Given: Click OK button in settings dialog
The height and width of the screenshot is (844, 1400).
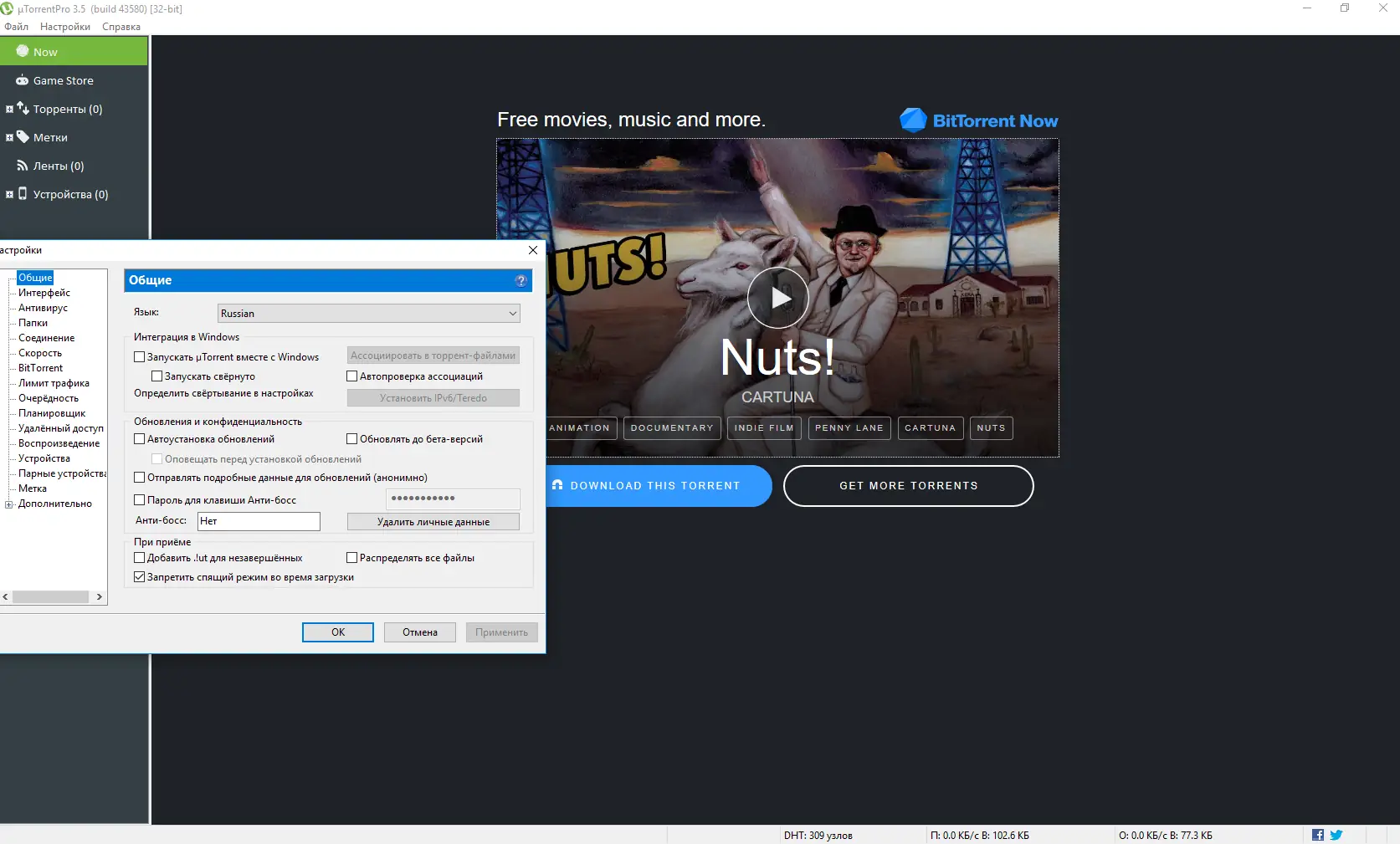Looking at the screenshot, I should 338,632.
